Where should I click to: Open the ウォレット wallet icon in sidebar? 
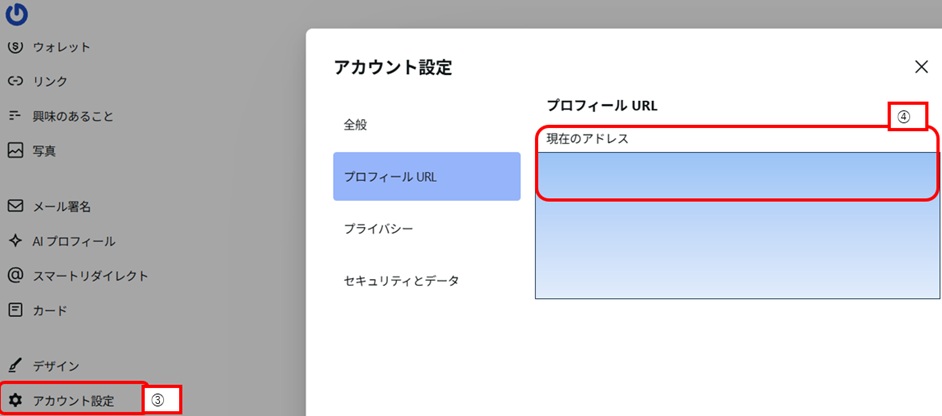click(15, 47)
